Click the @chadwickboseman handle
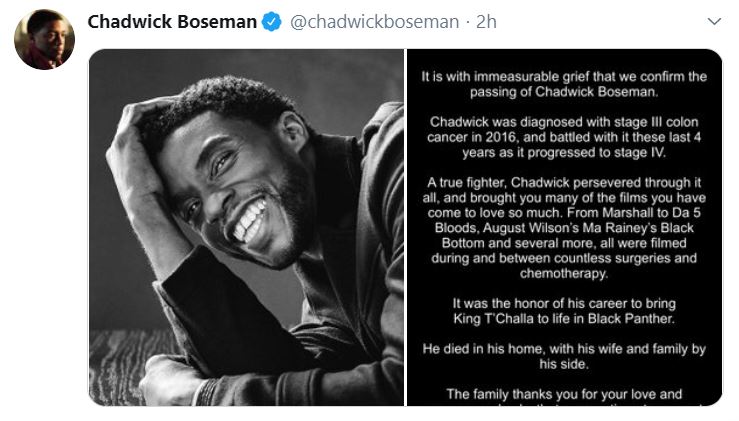Image resolution: width=739 pixels, height=421 pixels. click(374, 22)
